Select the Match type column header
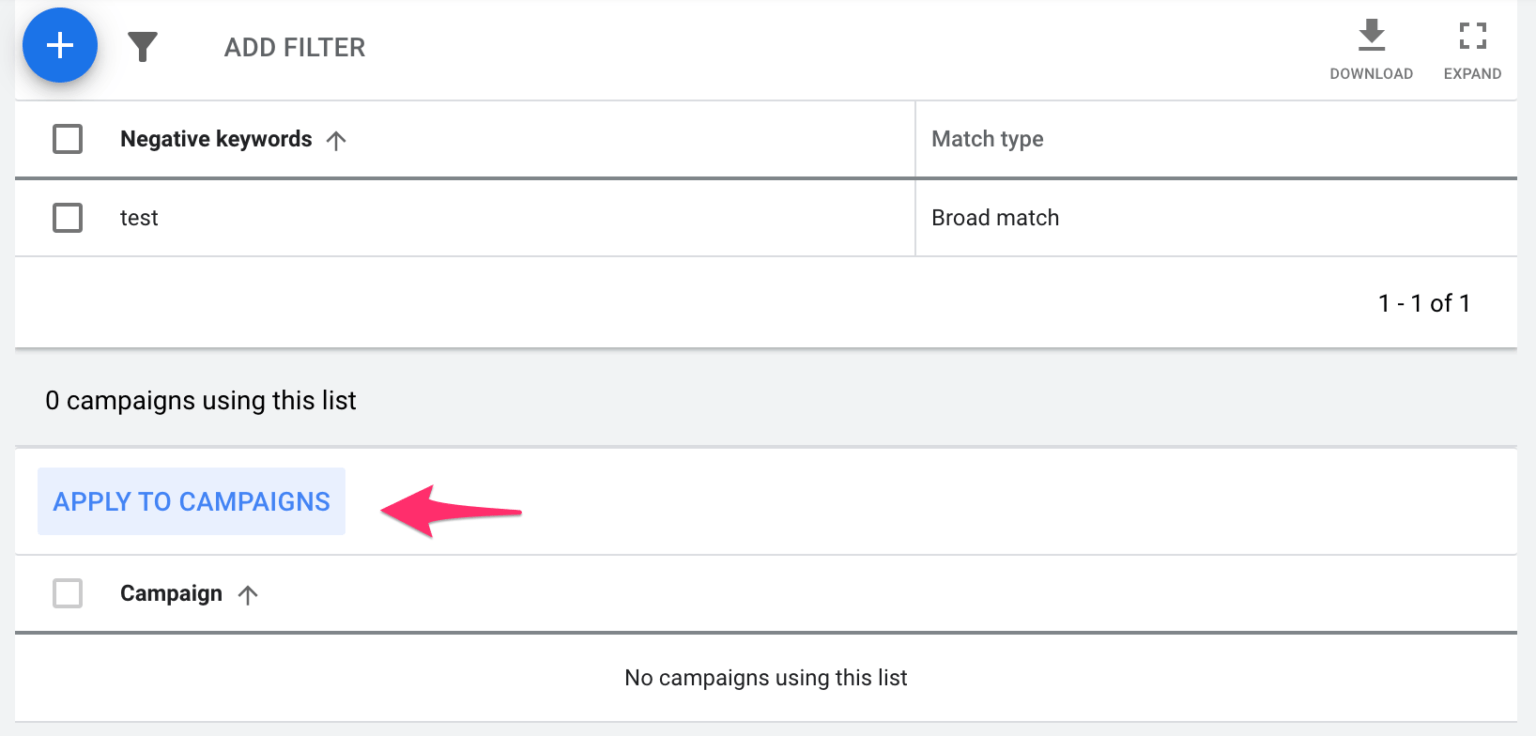 point(987,139)
